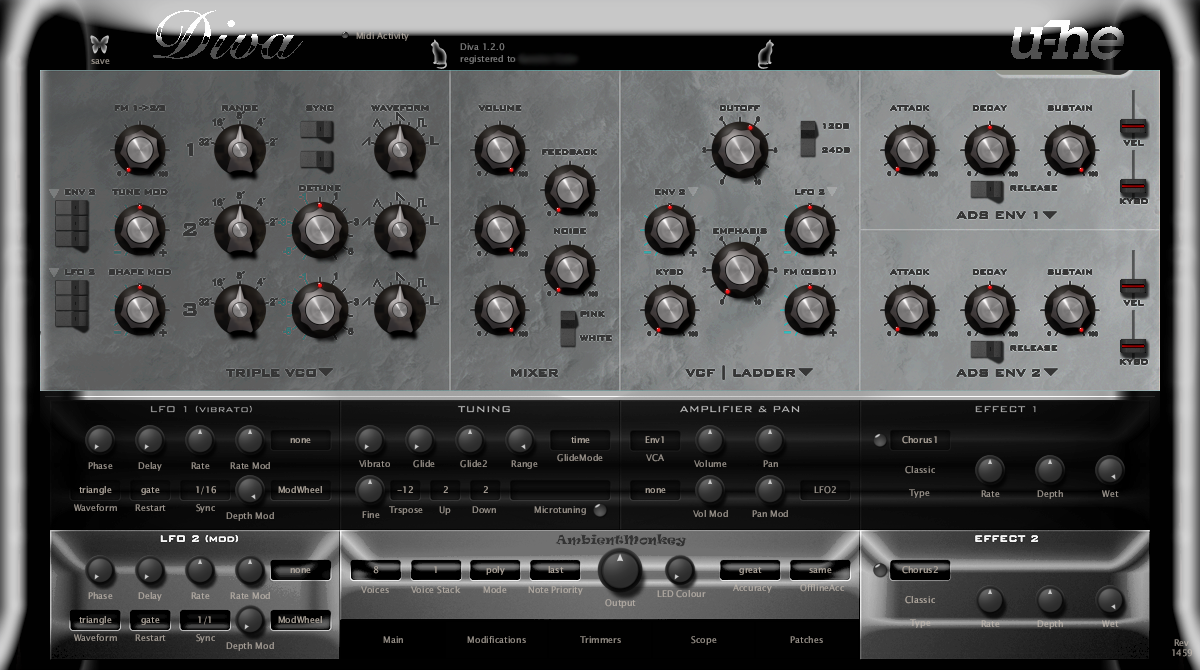1200x670 pixels.
Task: Click the LFO2 Pan Mod source box
Action: (825, 490)
